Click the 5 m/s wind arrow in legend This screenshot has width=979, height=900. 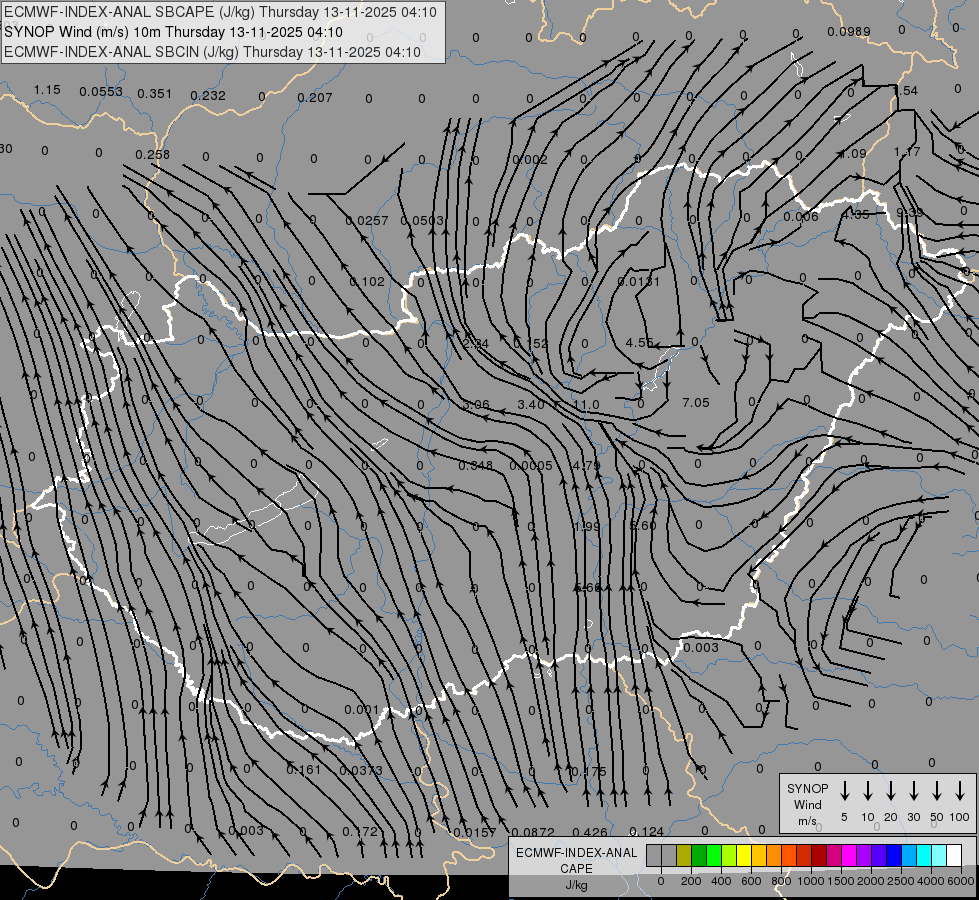(844, 791)
